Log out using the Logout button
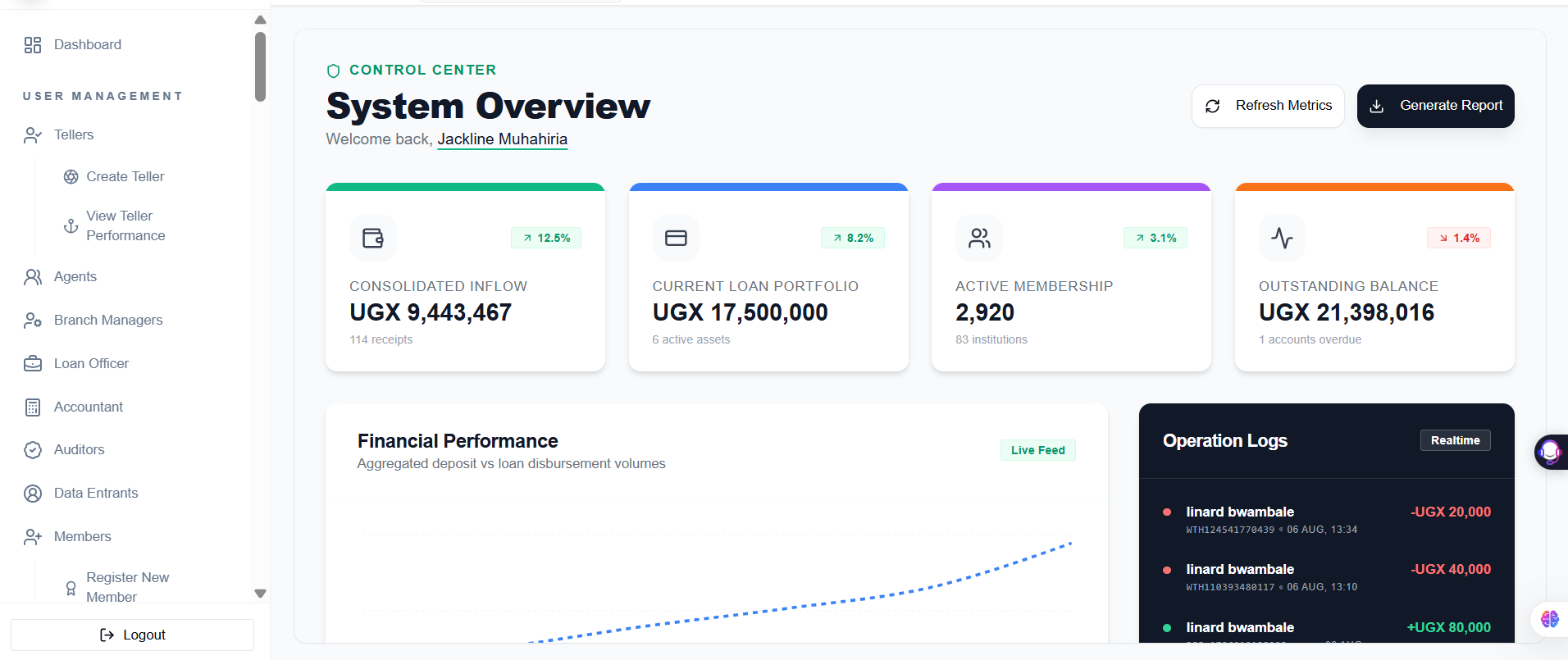This screenshot has height=660, width=1568. pos(132,635)
